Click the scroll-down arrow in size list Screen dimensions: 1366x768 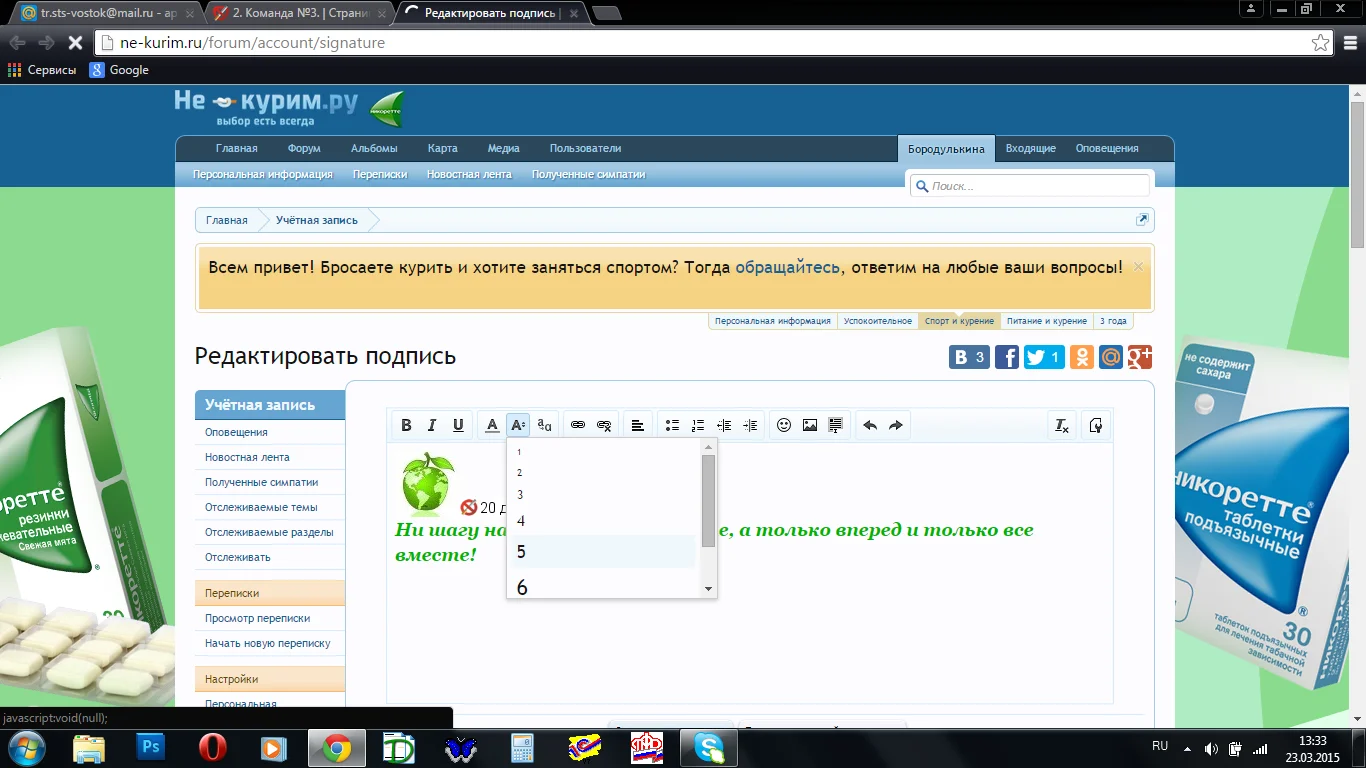tap(708, 589)
